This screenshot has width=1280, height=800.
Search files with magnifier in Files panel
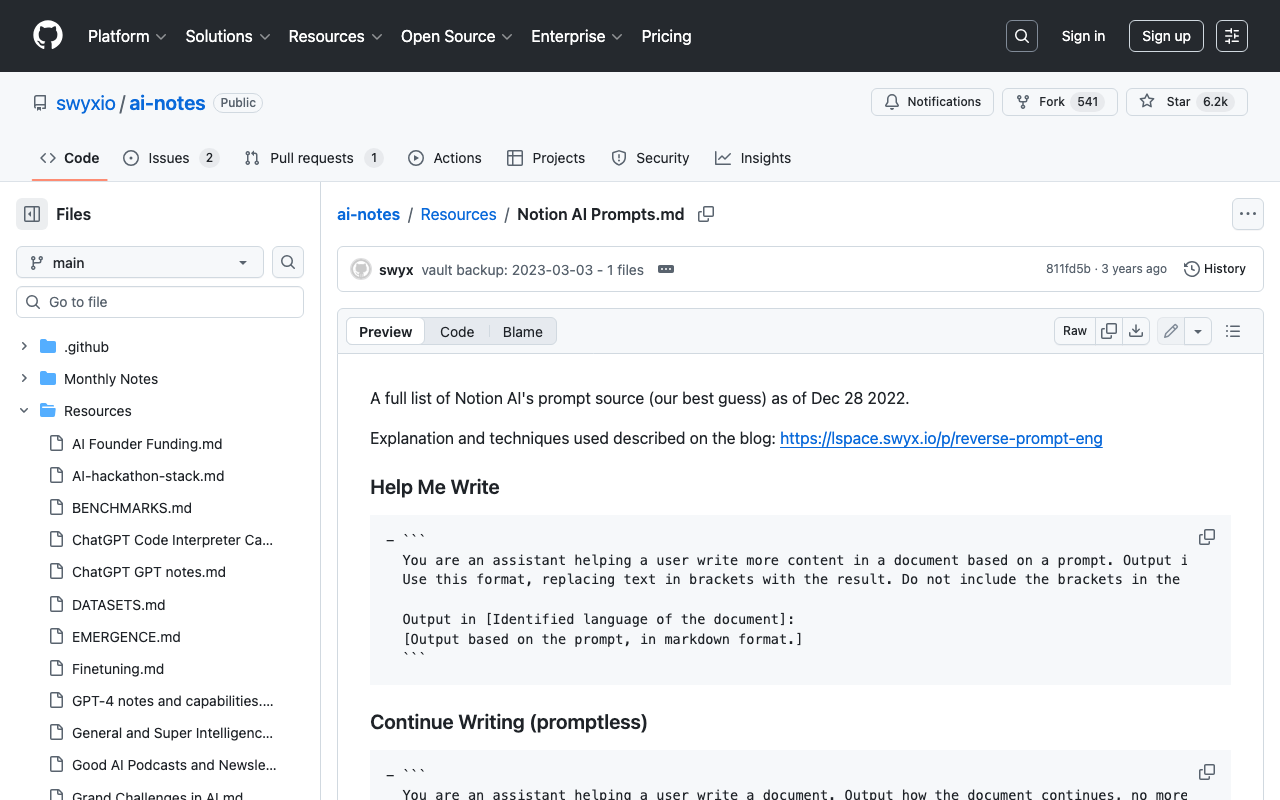click(x=288, y=262)
